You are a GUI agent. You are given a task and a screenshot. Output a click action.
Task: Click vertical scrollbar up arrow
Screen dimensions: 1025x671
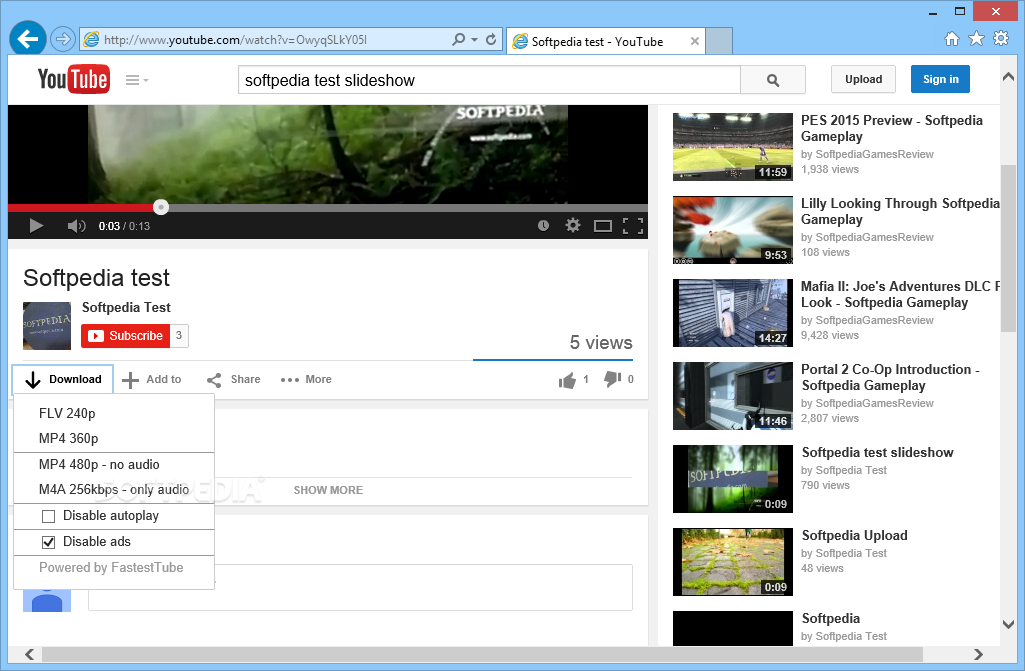point(1009,77)
